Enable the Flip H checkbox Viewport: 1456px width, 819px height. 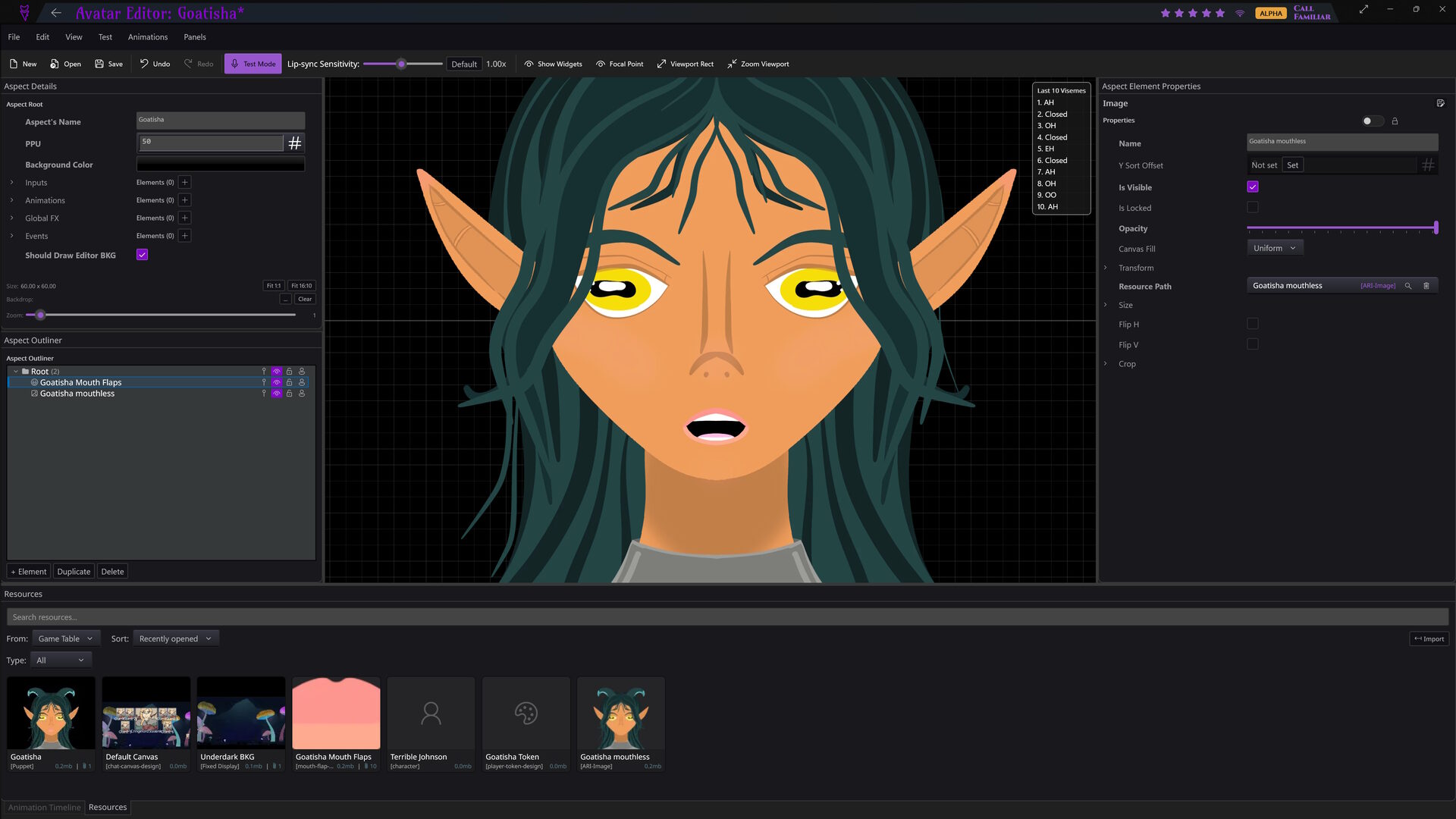point(1253,324)
